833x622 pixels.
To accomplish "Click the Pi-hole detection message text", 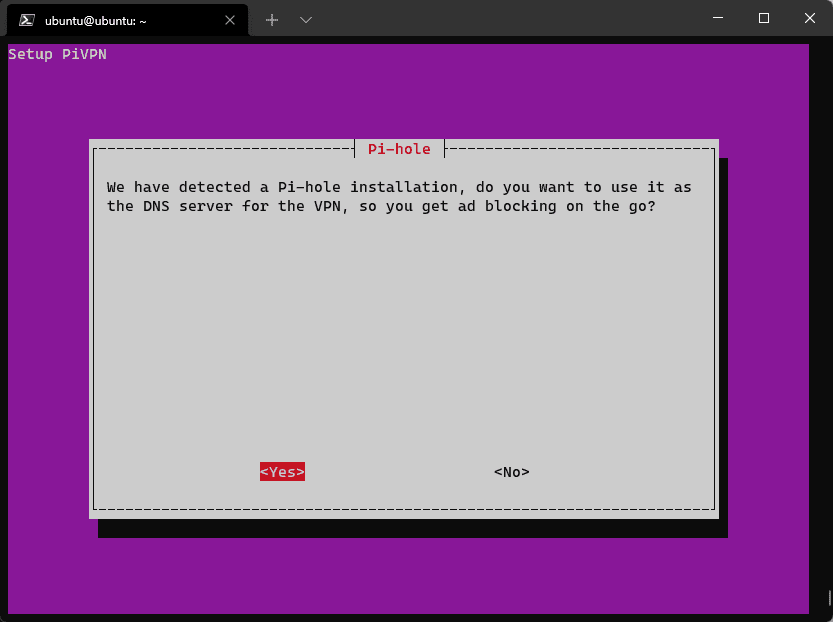I will click(398, 197).
